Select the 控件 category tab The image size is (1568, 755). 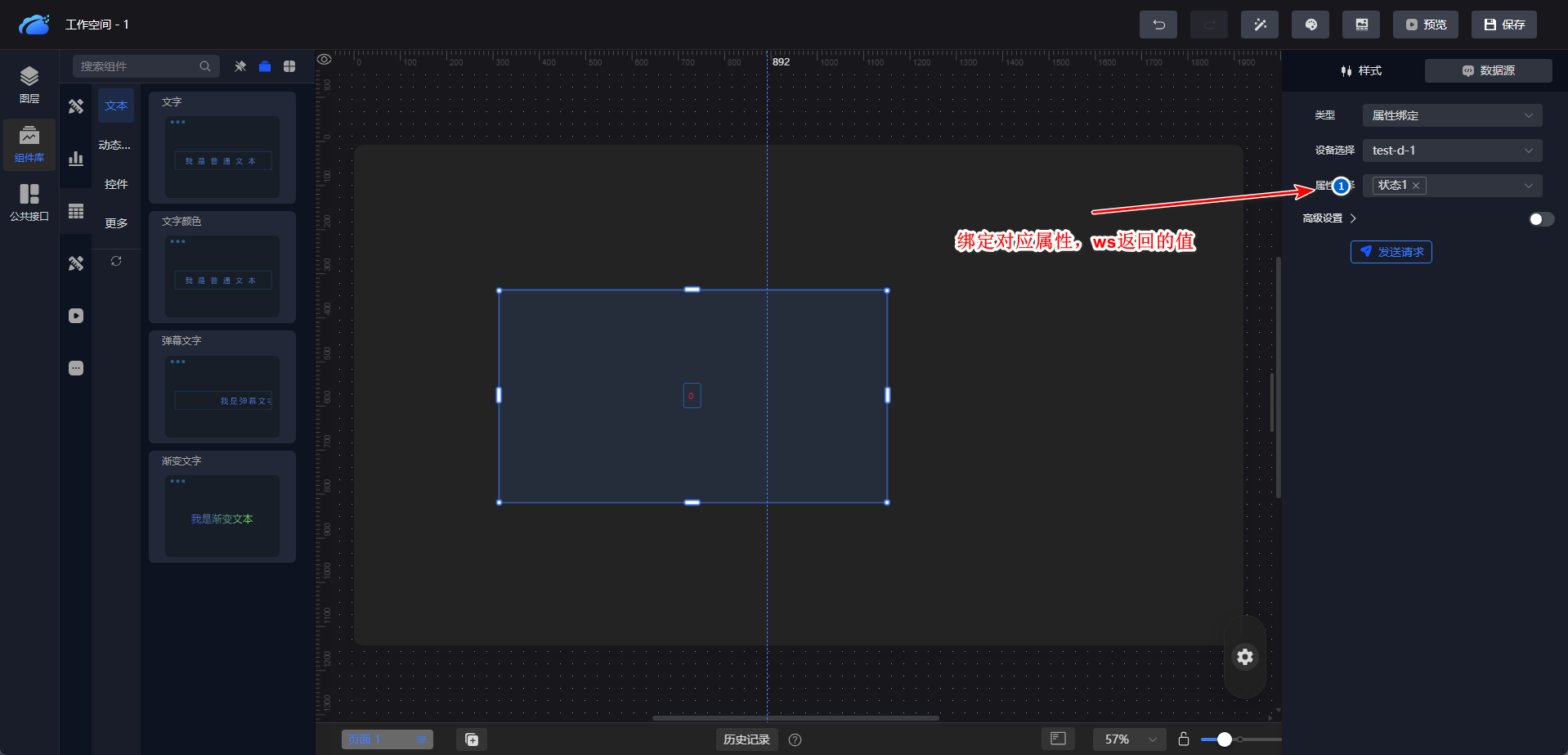coord(116,184)
